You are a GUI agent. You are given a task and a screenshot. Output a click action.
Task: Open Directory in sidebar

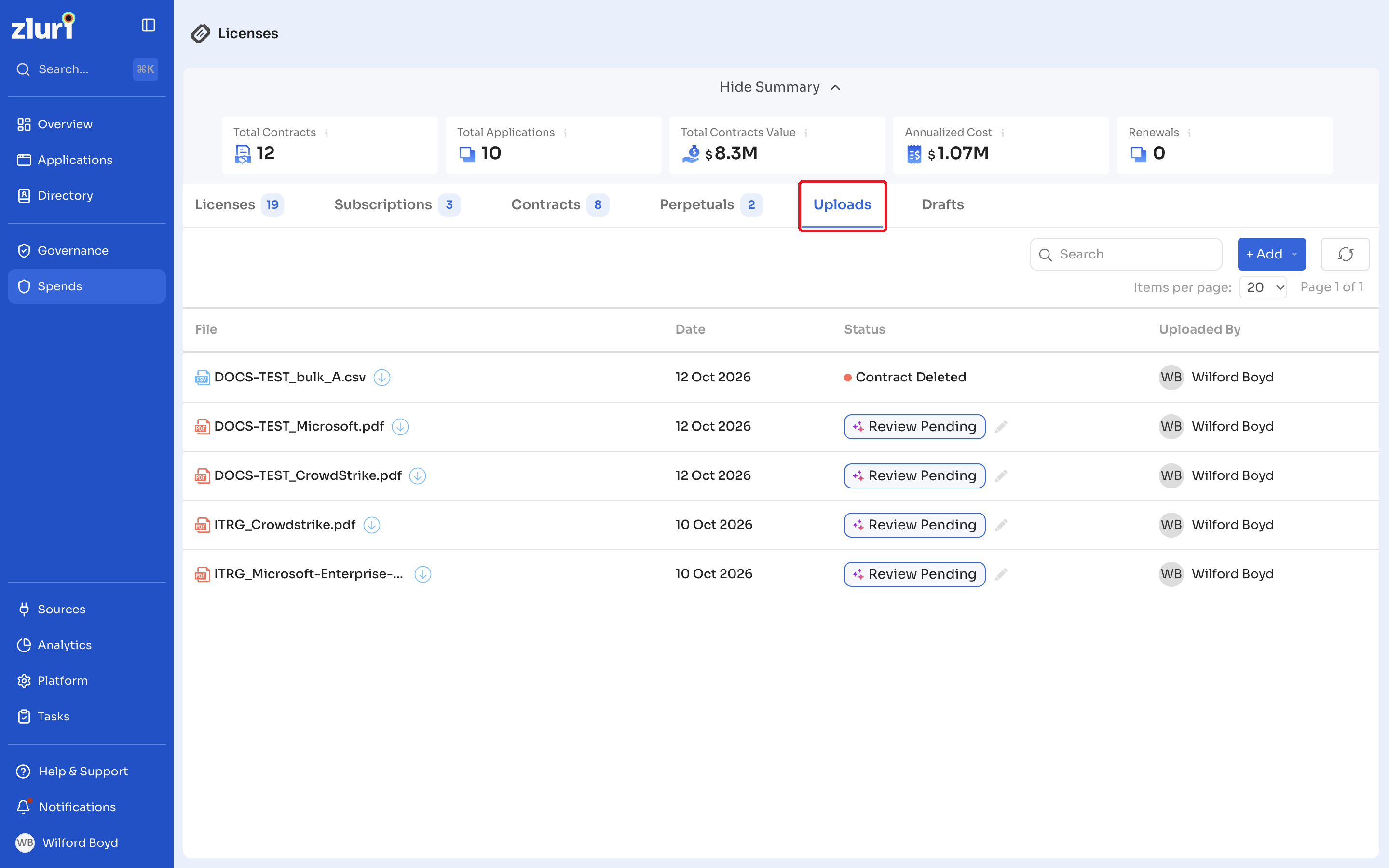click(x=87, y=196)
